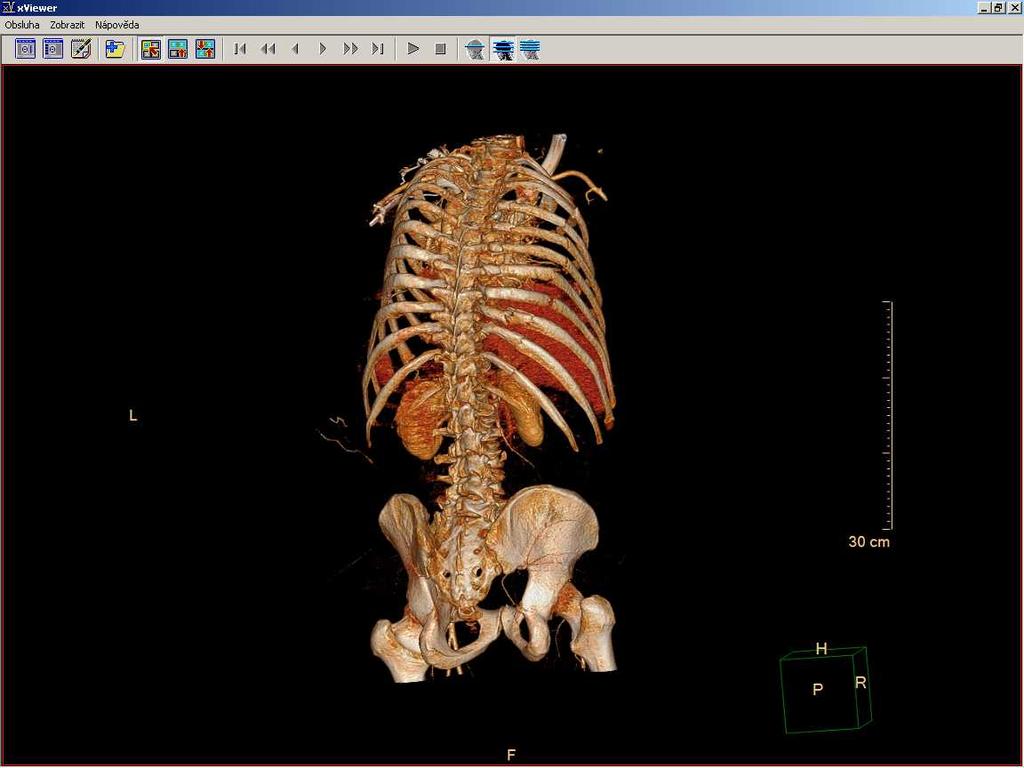
Task: Click the '30 cm' scale label
Action: [869, 542]
